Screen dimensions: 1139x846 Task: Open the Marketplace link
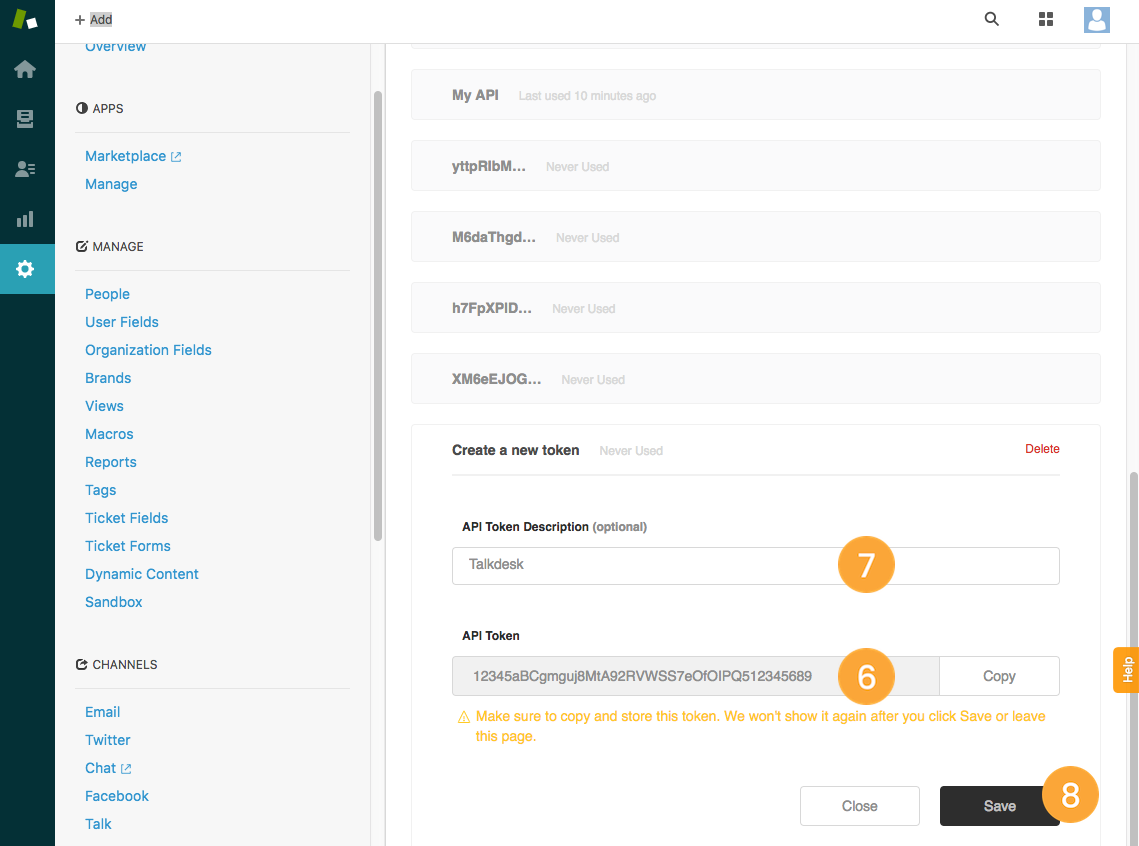coord(126,156)
